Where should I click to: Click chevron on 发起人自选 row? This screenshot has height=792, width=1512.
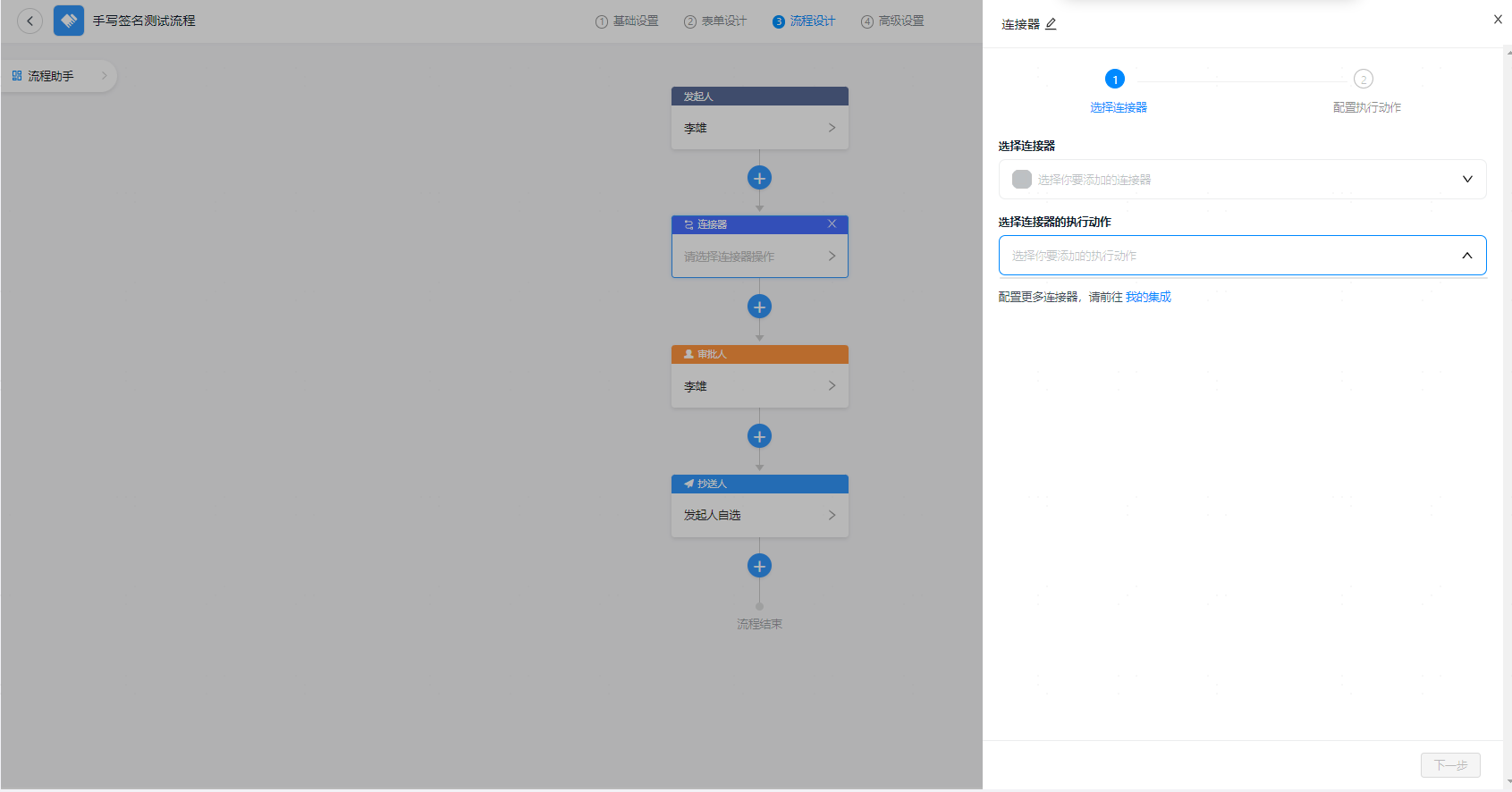(832, 515)
